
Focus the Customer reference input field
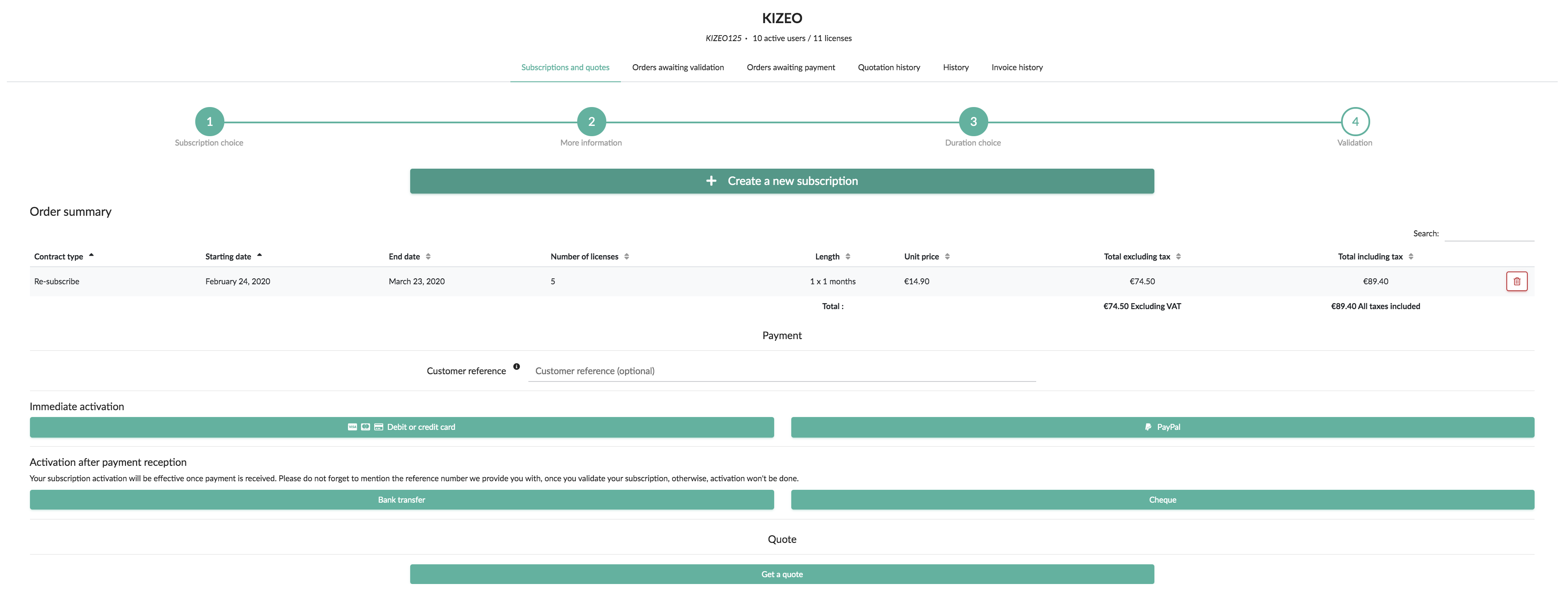click(x=781, y=371)
